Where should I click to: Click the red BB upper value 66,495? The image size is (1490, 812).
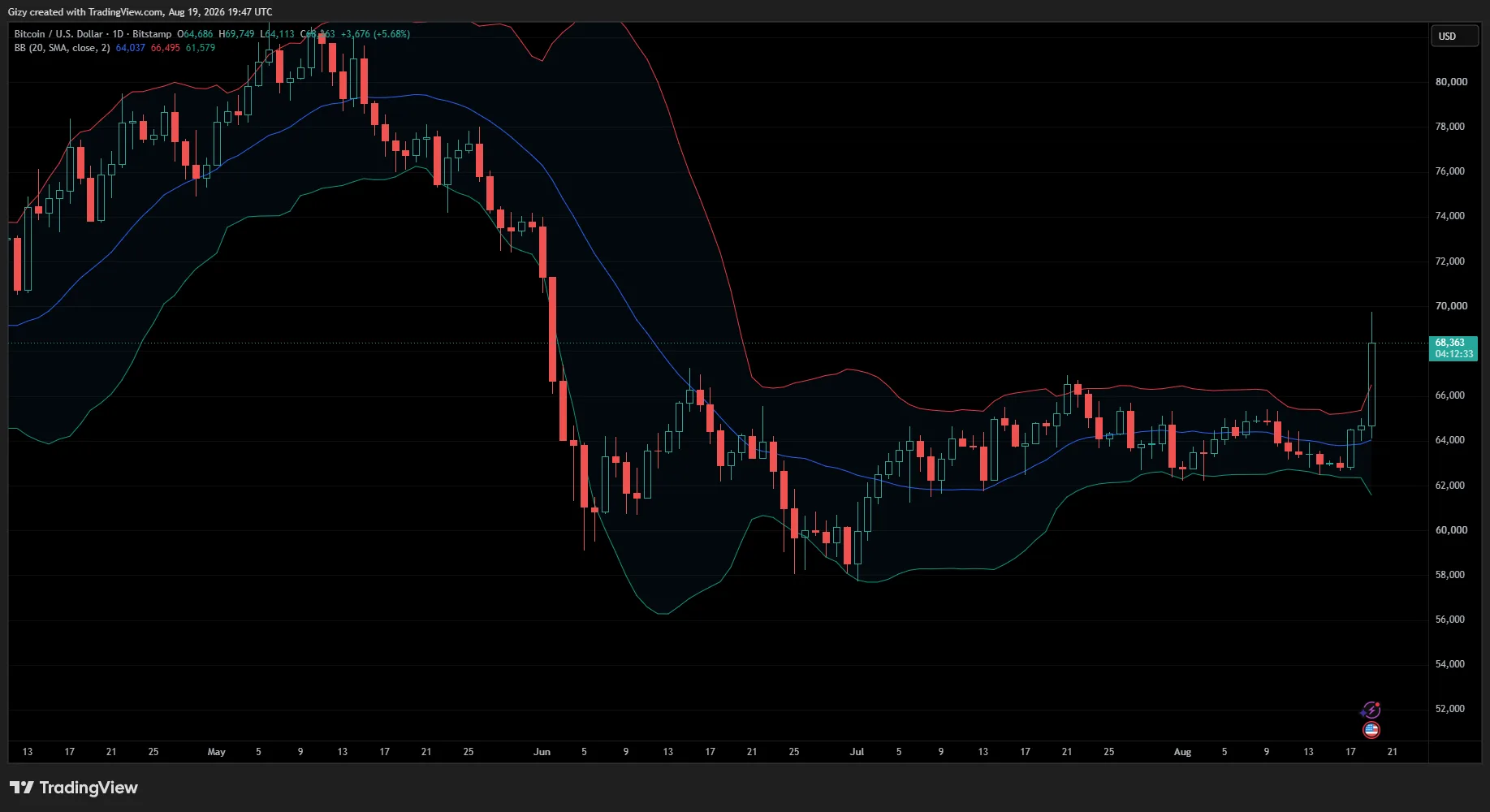(x=166, y=48)
